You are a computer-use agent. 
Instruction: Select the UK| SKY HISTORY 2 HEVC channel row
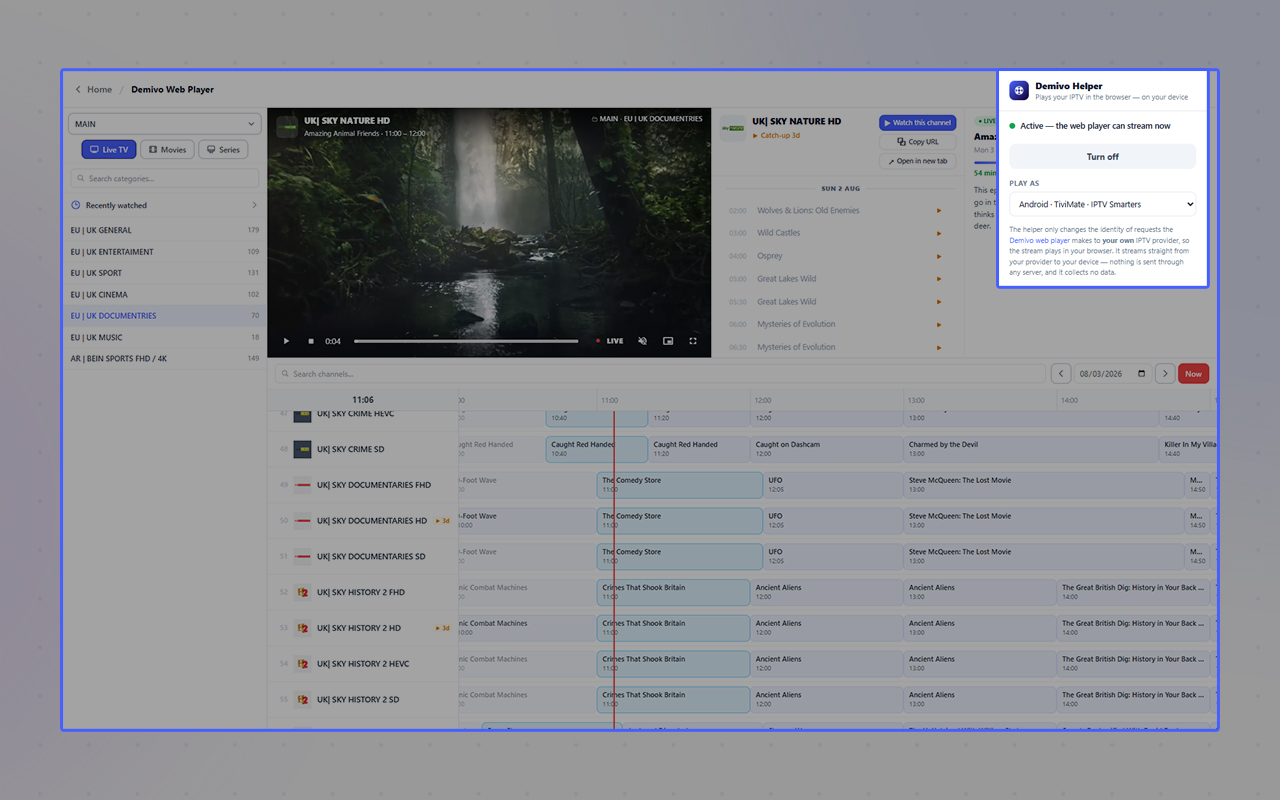click(363, 664)
